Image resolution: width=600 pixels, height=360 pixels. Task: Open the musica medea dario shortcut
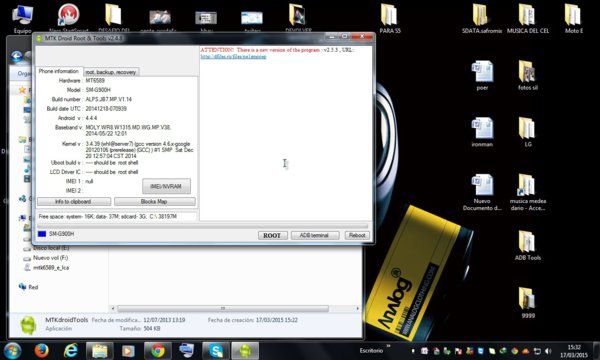click(528, 192)
